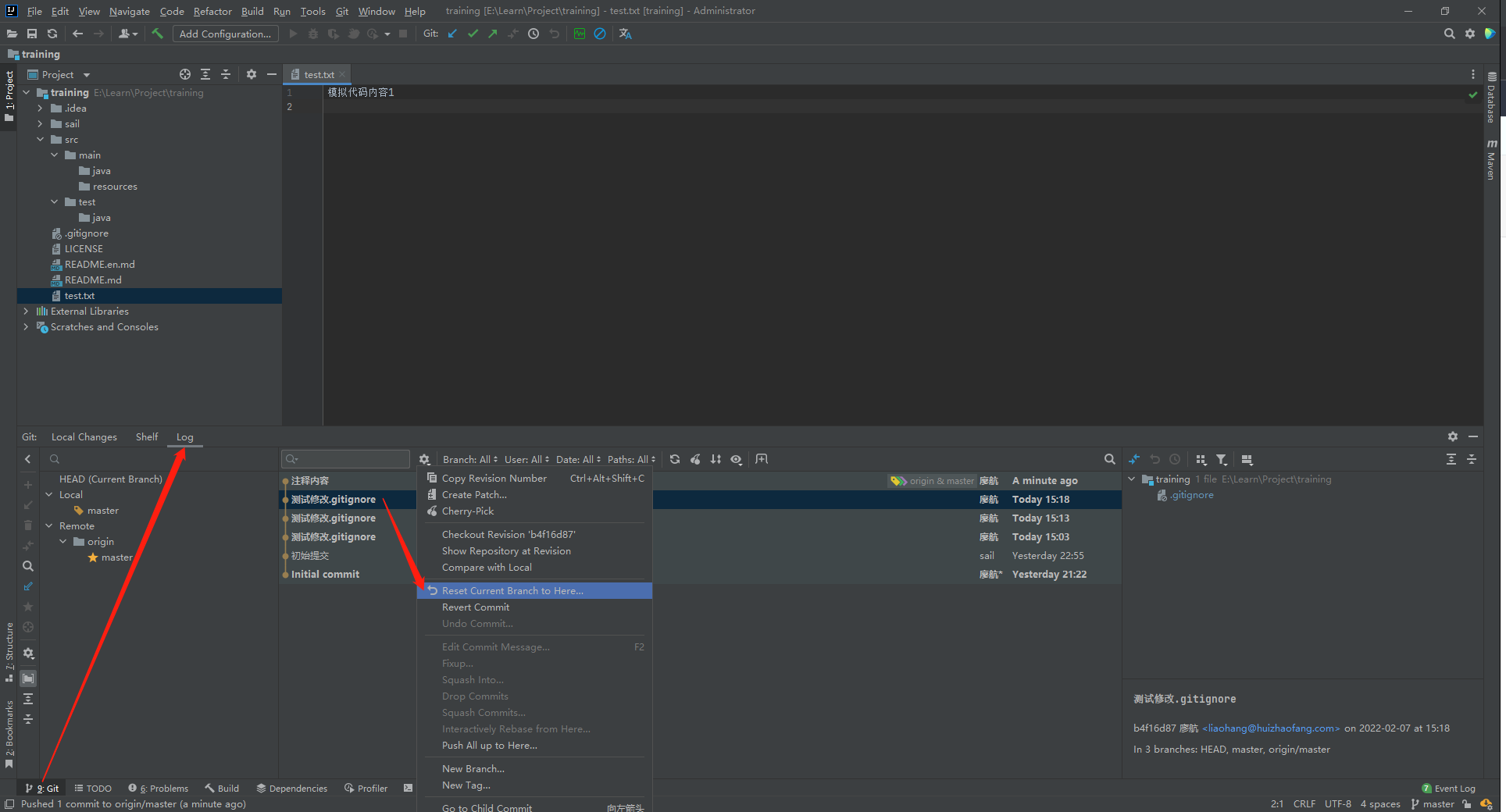This screenshot has height=812, width=1506.
Task: Click UTF-8 encoding in status bar
Action: [x=1337, y=803]
